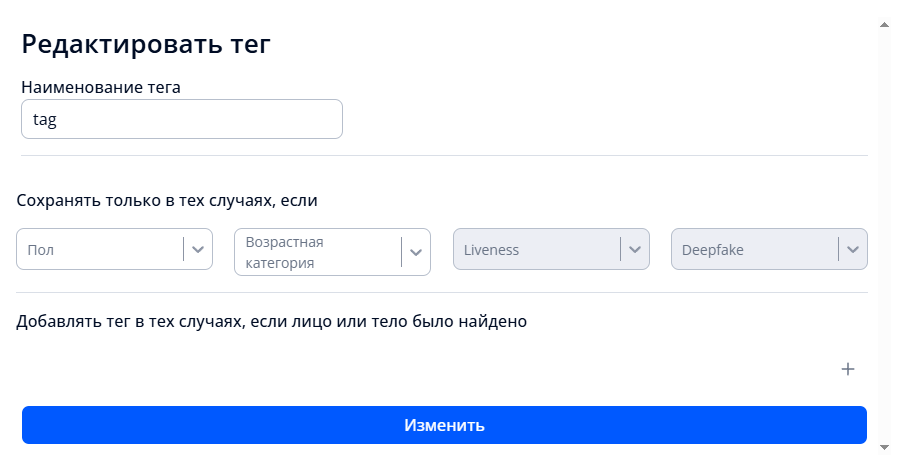The image size is (906, 472).
Task: Click the Редактировать тег heading
Action: pos(146,44)
